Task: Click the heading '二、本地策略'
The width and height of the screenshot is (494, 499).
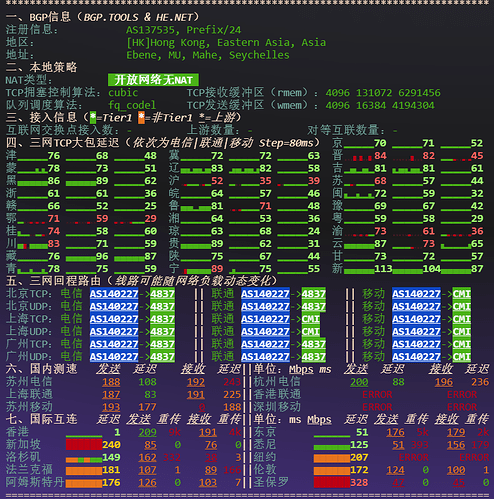Action: pos(41,67)
